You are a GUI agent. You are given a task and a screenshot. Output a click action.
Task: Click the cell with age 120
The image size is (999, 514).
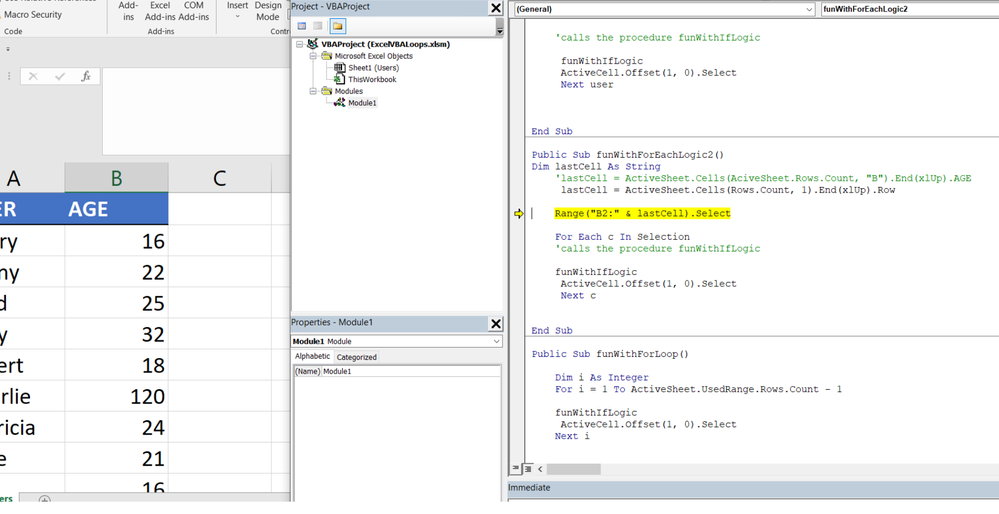(116, 396)
